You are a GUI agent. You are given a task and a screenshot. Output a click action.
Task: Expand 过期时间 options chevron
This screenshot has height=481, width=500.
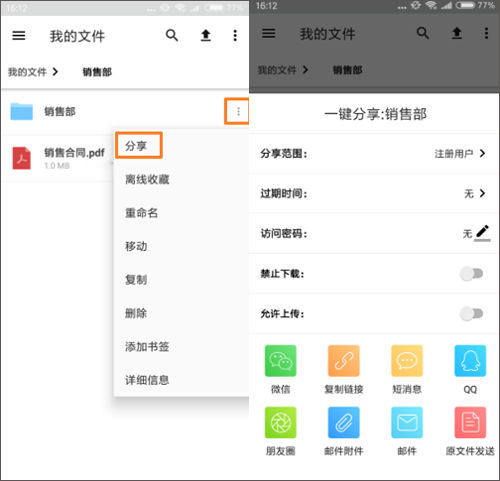(x=482, y=193)
